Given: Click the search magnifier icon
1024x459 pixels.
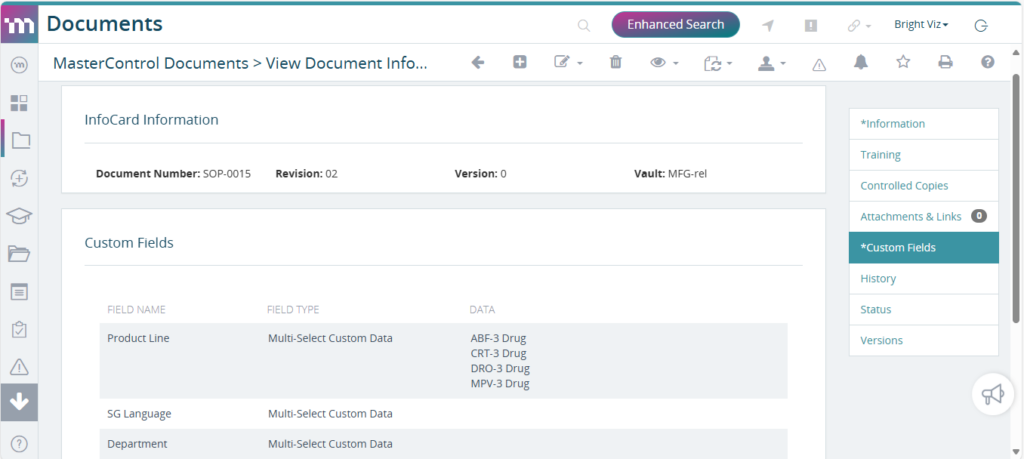Looking at the screenshot, I should 584,25.
